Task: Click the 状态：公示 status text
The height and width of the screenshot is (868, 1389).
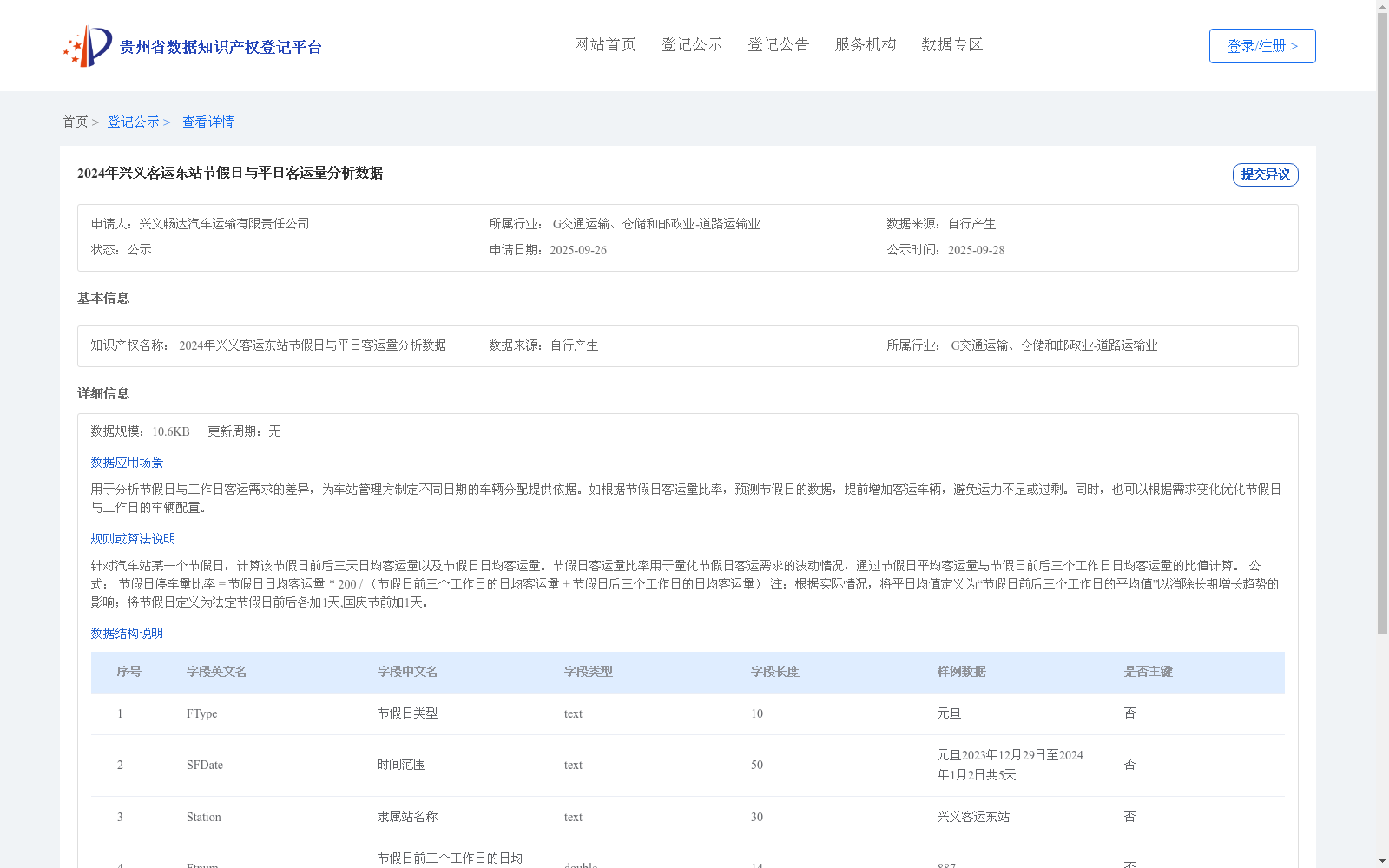Action: point(122,250)
